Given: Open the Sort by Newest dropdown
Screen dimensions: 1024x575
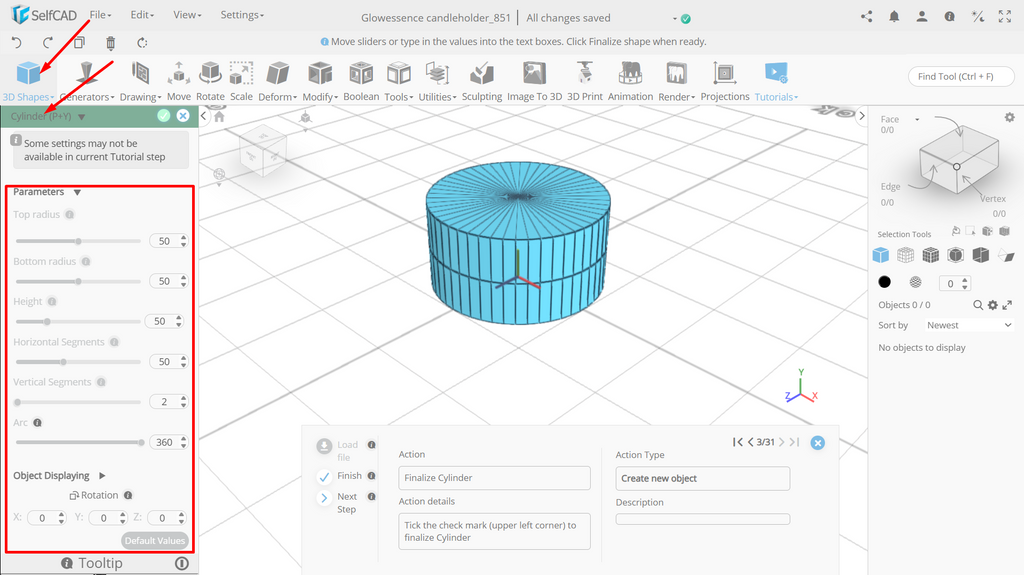Looking at the screenshot, I should coord(968,325).
